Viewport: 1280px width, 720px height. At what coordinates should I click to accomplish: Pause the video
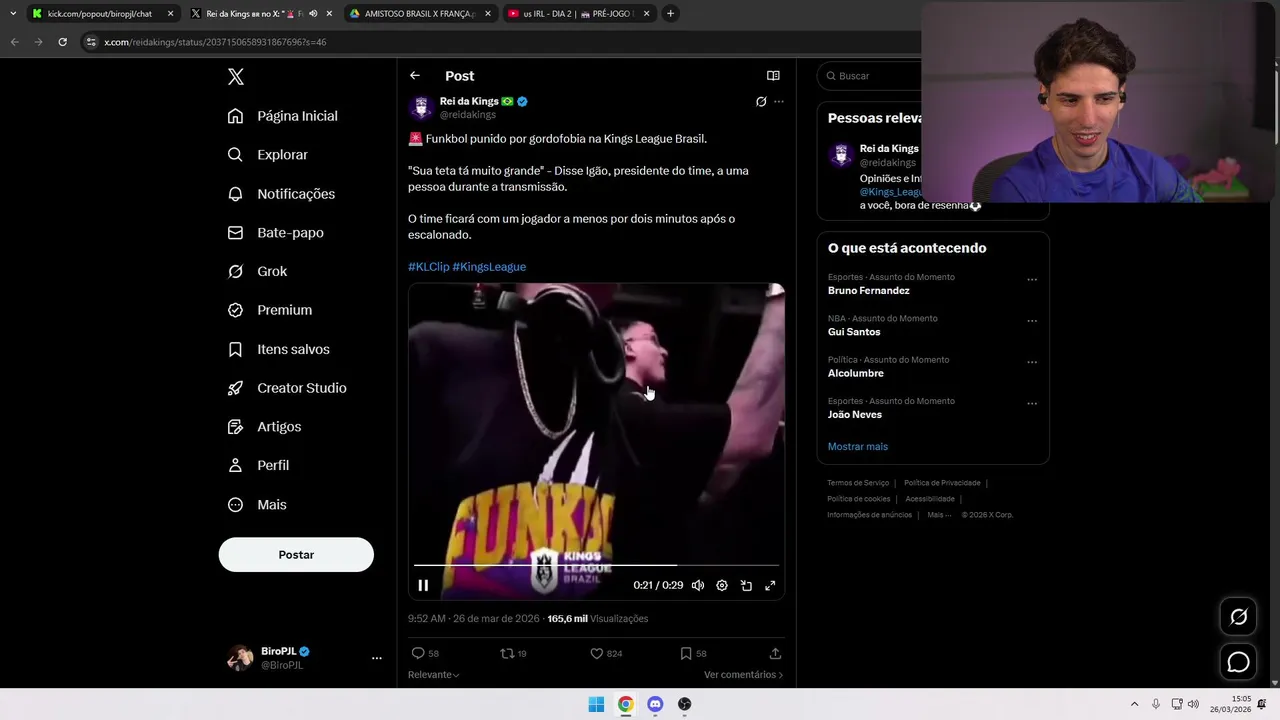(423, 586)
